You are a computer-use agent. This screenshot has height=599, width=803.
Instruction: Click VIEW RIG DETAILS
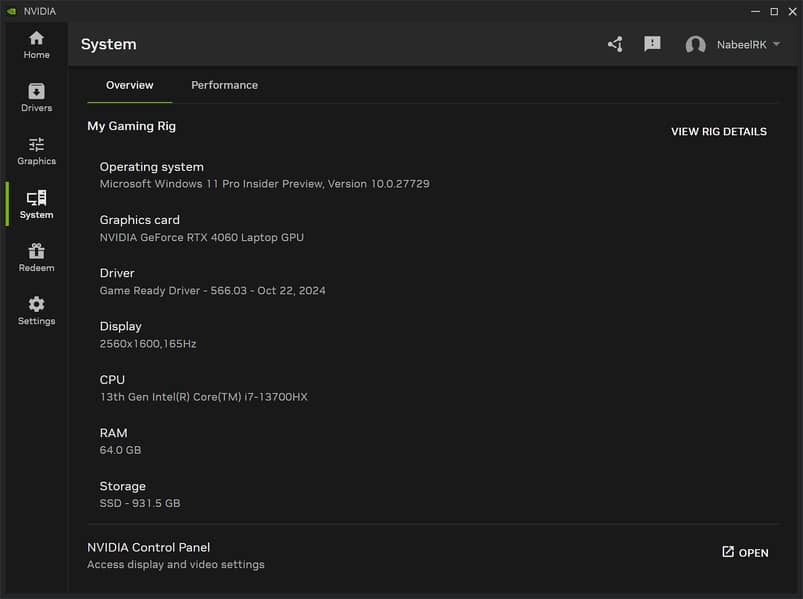pos(718,132)
